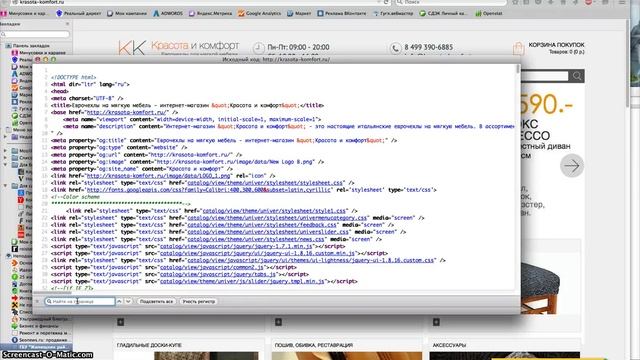Expand ГЛАДИЛЬНЫЕ ДОСКИ-КУПЕ plus icon

(x=120, y=322)
